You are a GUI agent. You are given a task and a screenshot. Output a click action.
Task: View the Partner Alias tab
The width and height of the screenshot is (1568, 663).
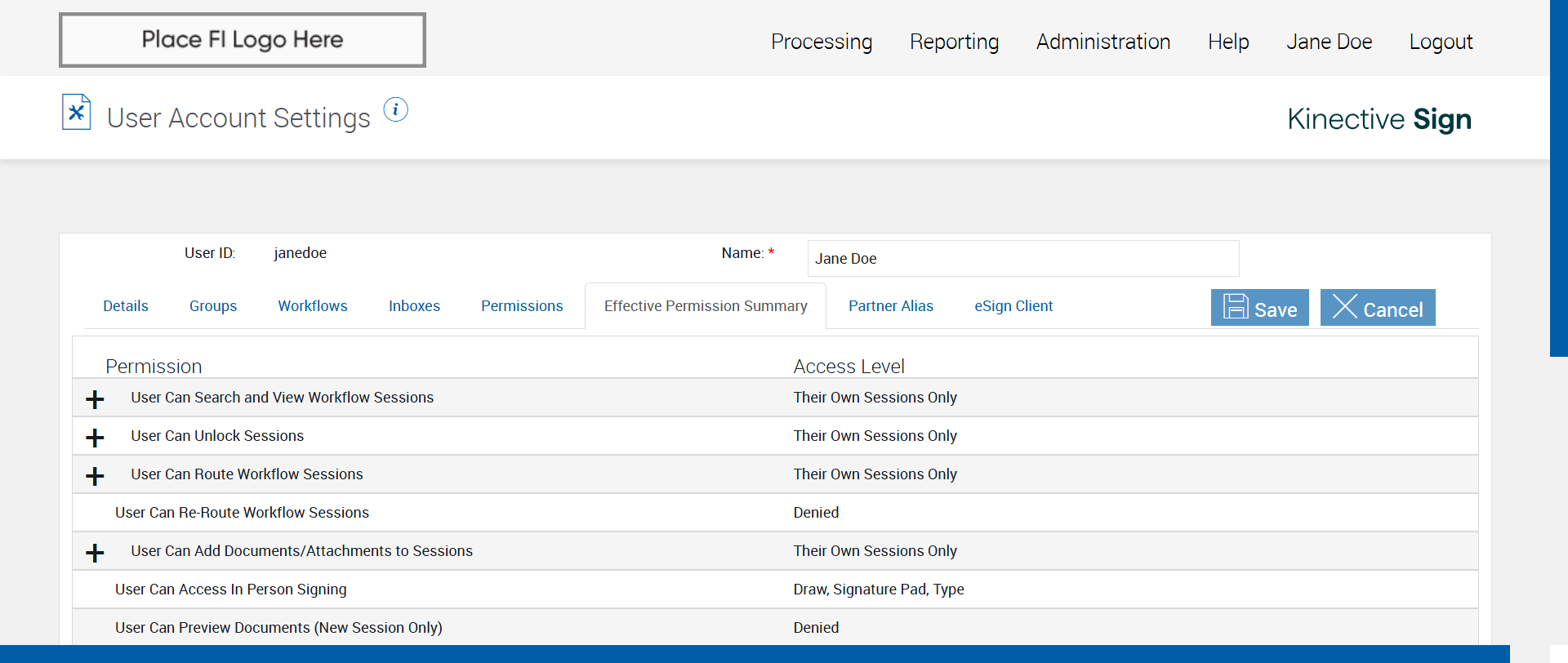pyautogui.click(x=890, y=306)
